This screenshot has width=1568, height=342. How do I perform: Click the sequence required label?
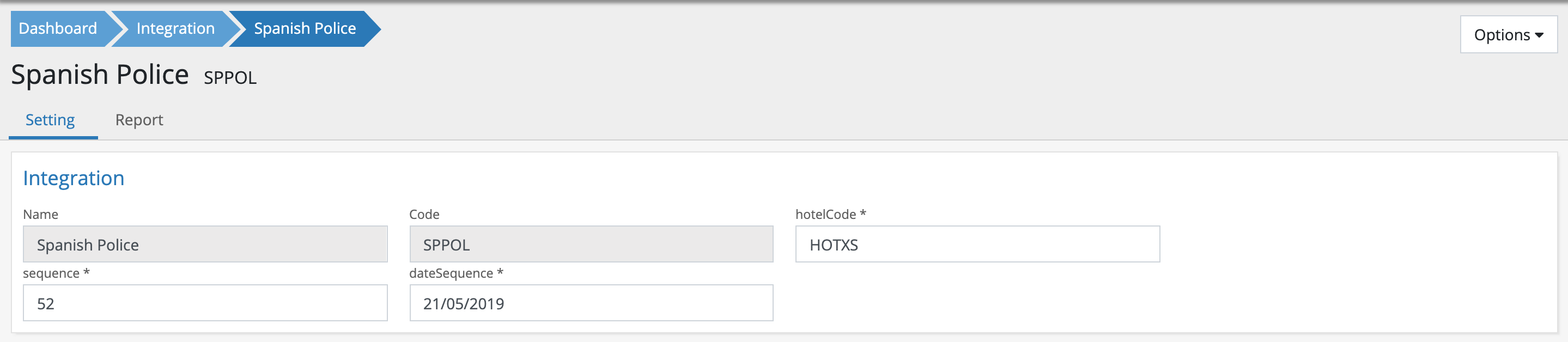56,273
